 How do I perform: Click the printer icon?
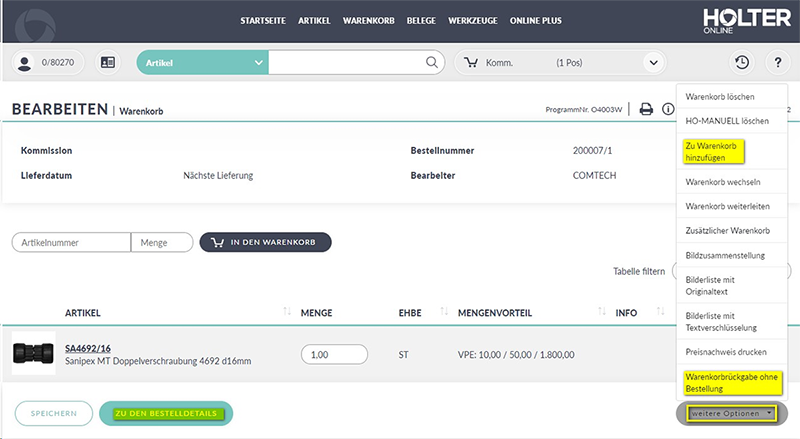click(x=646, y=109)
